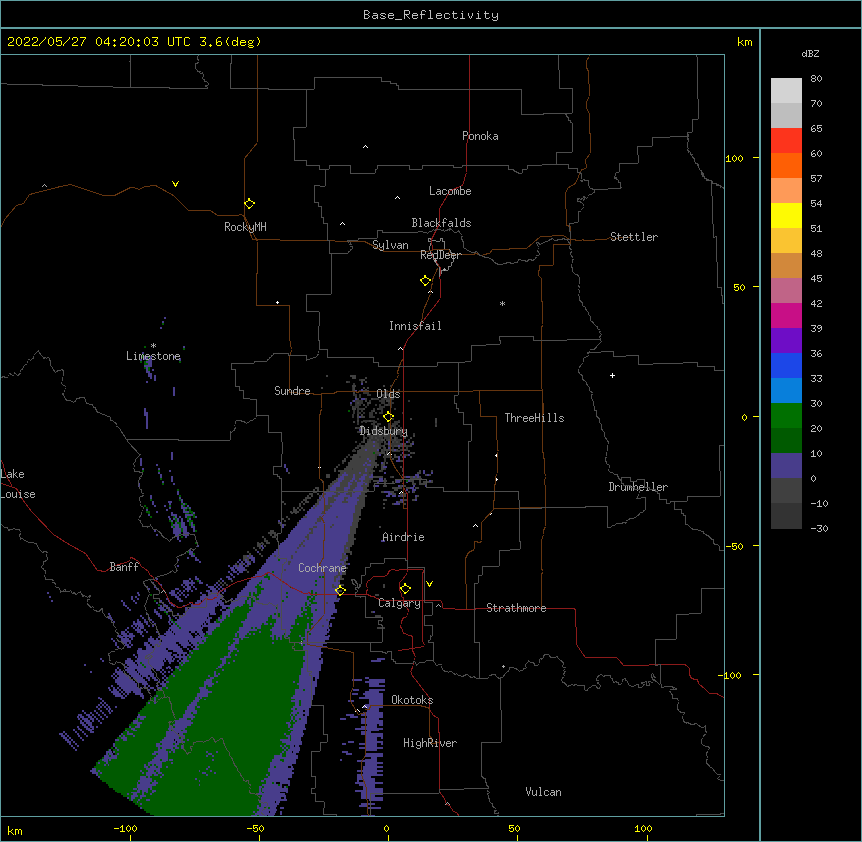862x842 pixels.
Task: Select the Limestone label
Action: click(153, 356)
